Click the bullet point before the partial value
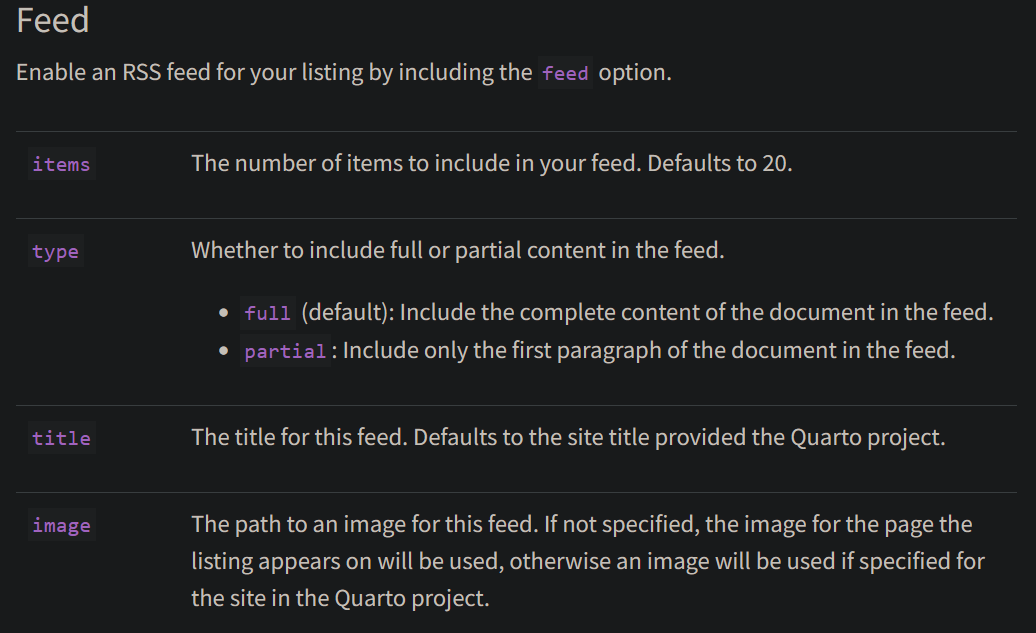This screenshot has width=1036, height=633. tap(224, 351)
